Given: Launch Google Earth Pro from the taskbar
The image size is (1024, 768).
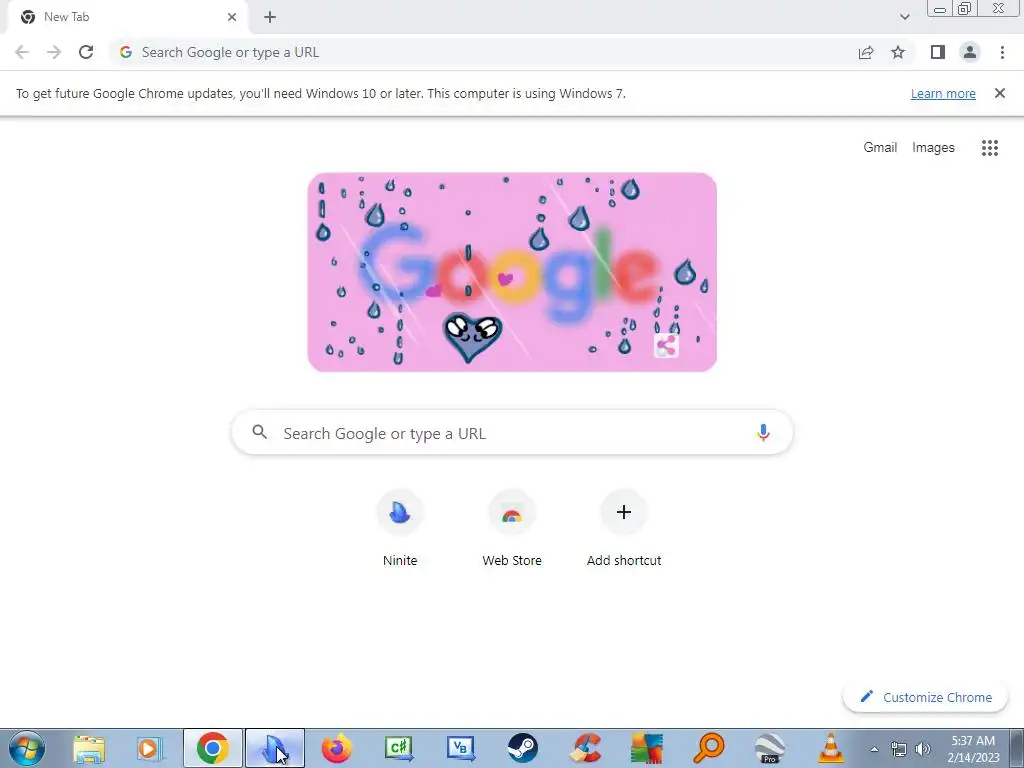Looking at the screenshot, I should point(770,748).
